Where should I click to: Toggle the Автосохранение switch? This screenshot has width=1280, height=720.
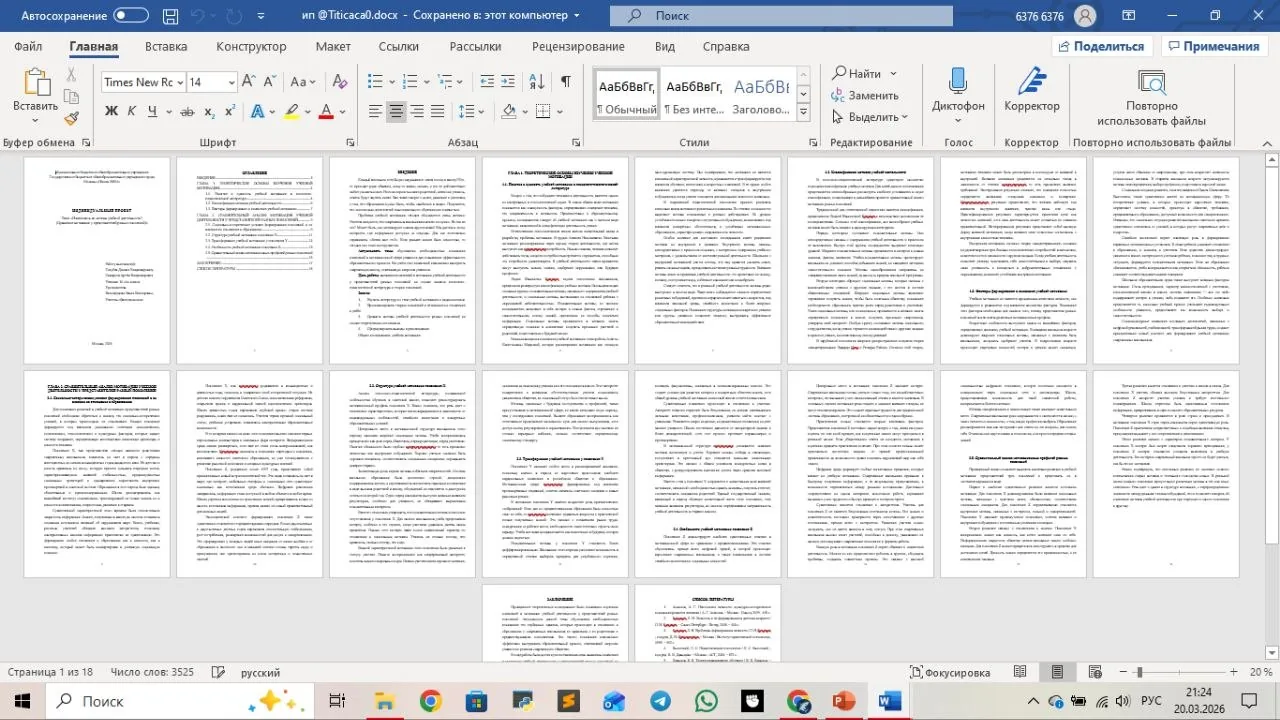click(x=131, y=15)
